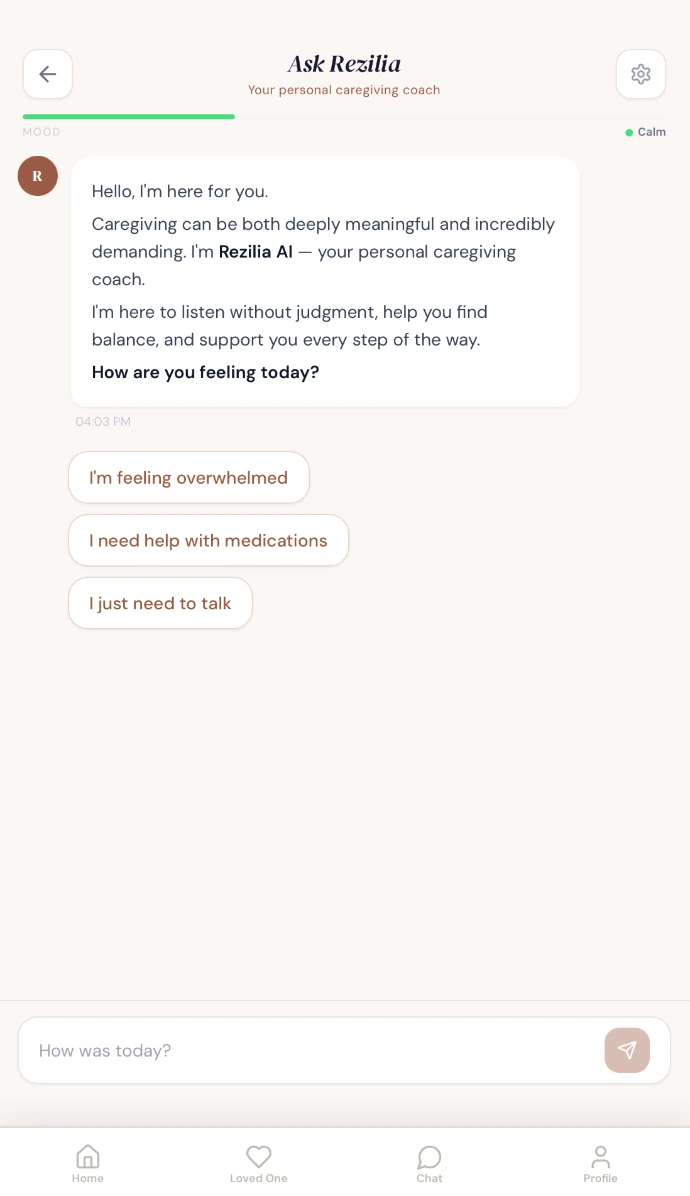Click the Rezilia "R" avatar
Image resolution: width=690 pixels, height=1196 pixels.
point(38,176)
